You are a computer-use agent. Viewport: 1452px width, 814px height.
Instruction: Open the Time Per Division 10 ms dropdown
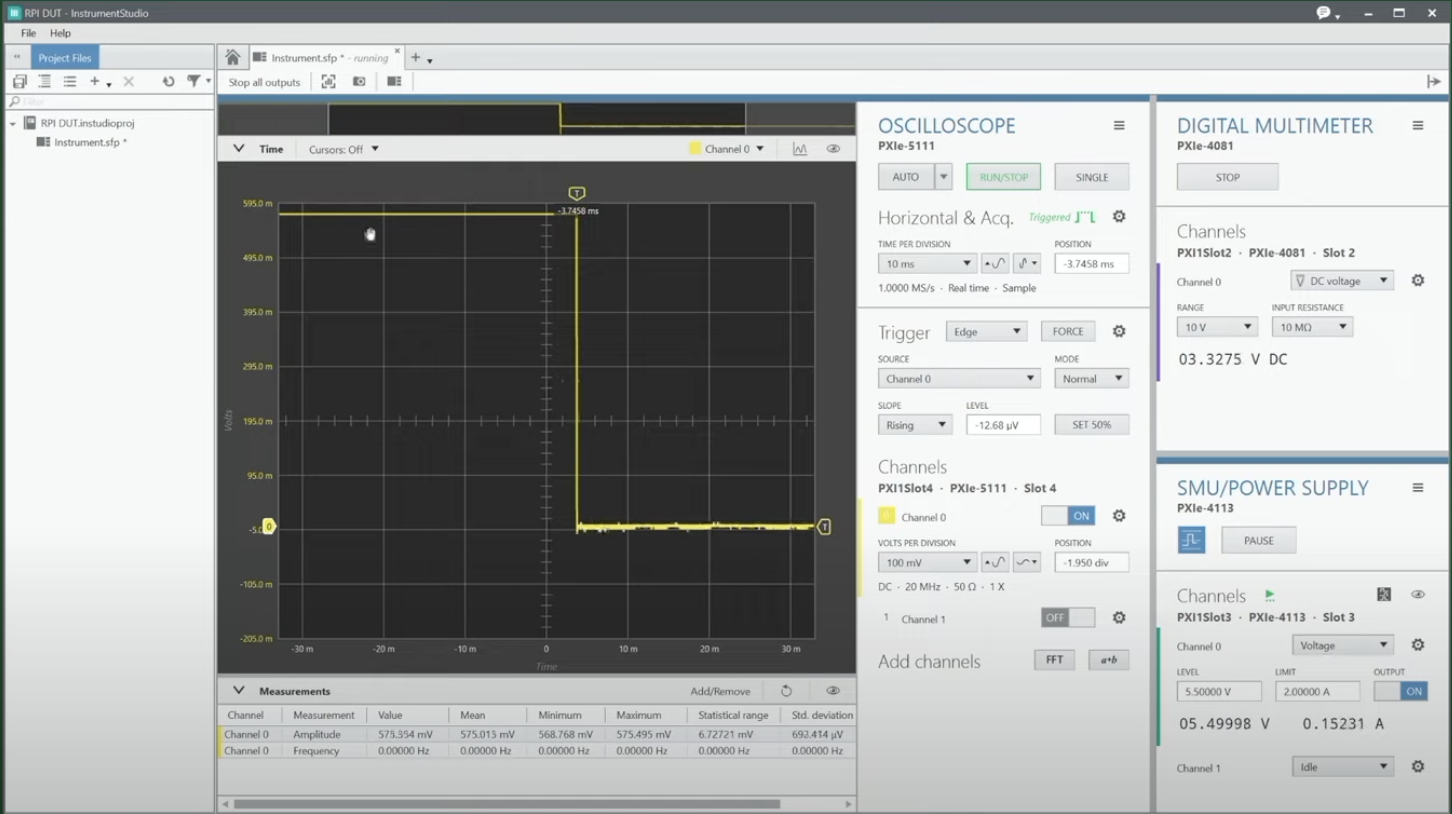(927, 264)
